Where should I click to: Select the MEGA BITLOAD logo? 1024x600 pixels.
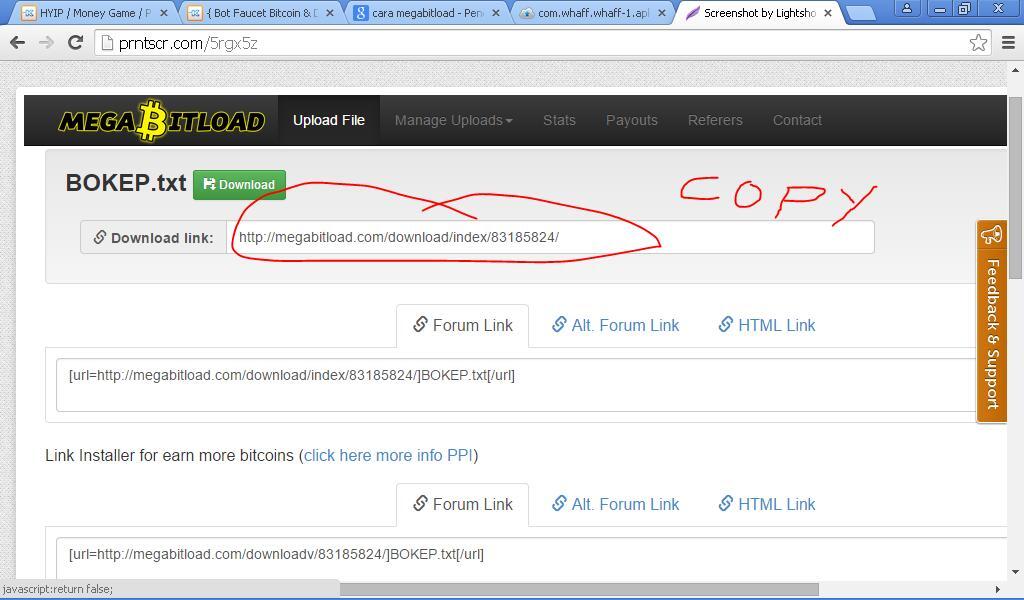pyautogui.click(x=162, y=119)
